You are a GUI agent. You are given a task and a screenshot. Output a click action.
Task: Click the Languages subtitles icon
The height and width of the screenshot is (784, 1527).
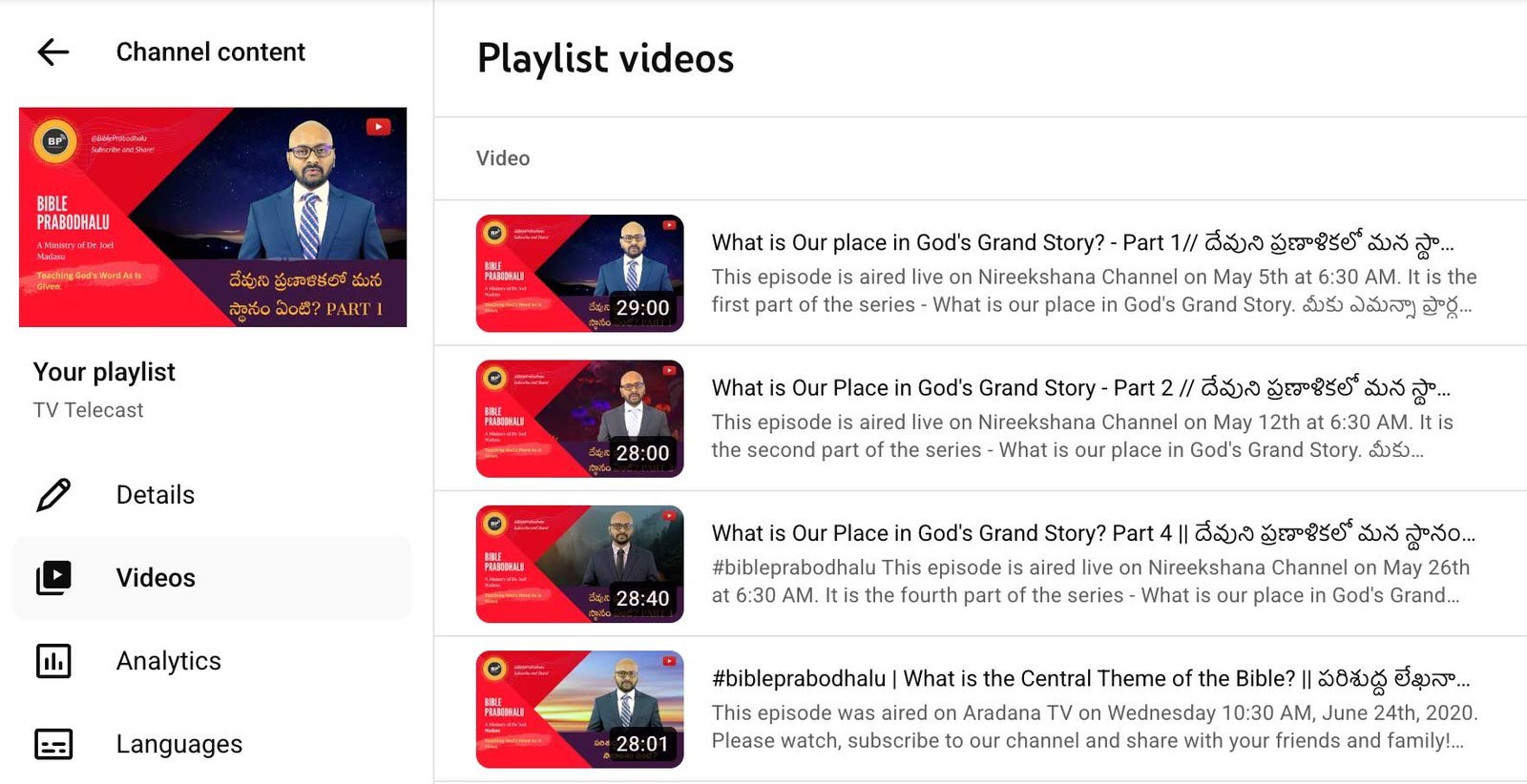[x=53, y=744]
